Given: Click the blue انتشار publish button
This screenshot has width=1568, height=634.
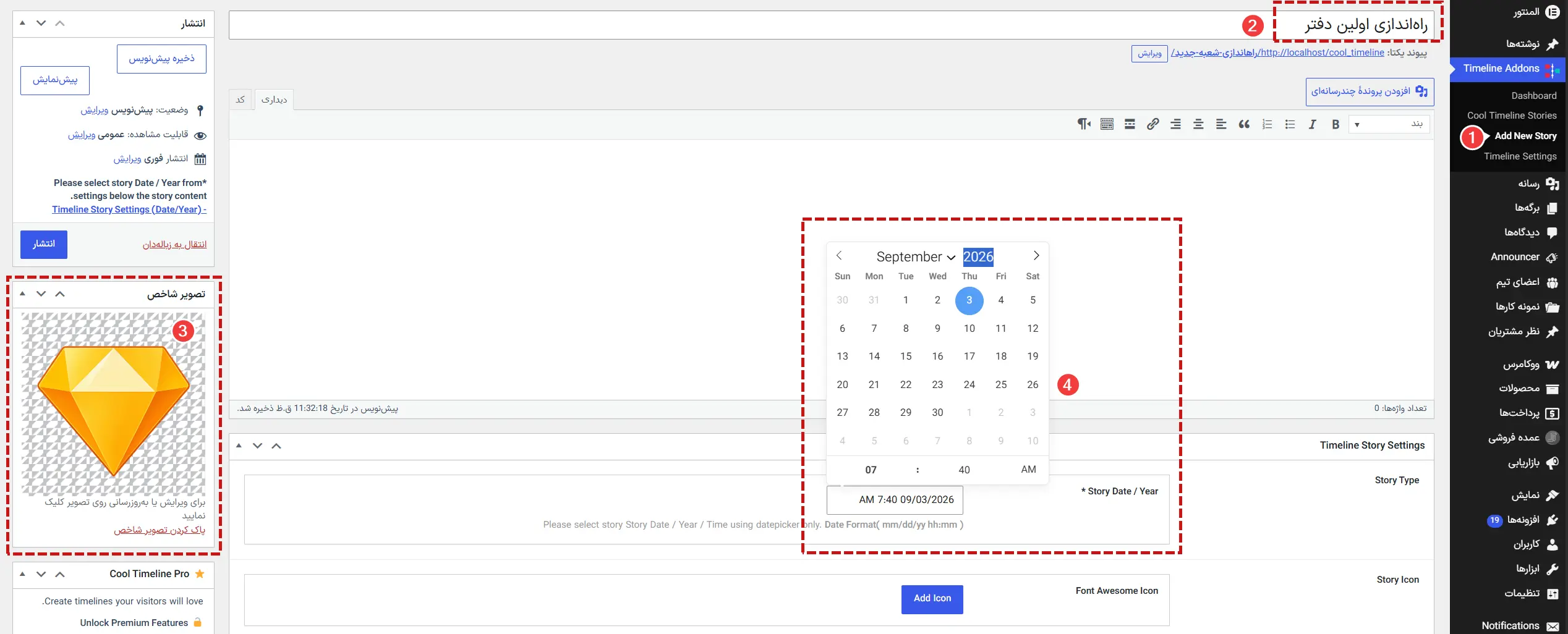Looking at the screenshot, I should (x=43, y=244).
